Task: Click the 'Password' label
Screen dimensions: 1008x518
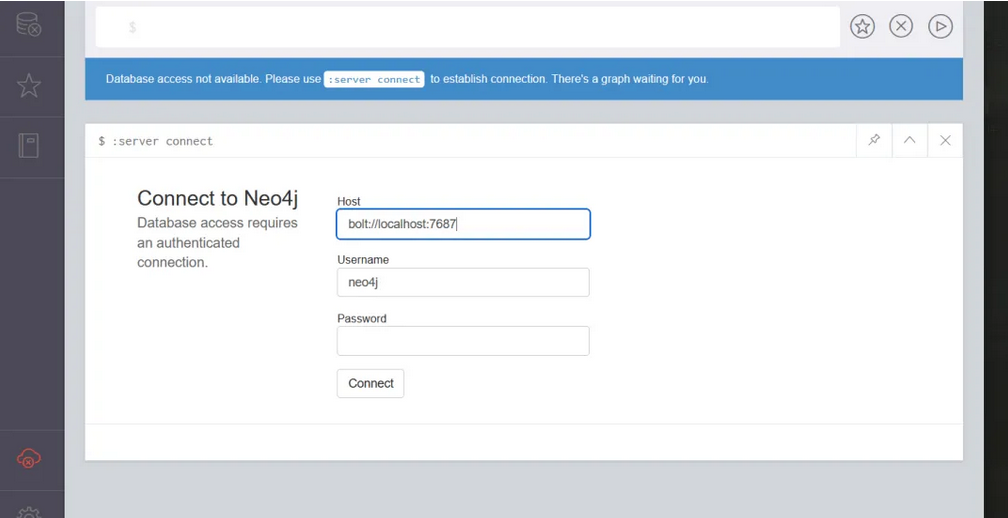Action: click(361, 318)
